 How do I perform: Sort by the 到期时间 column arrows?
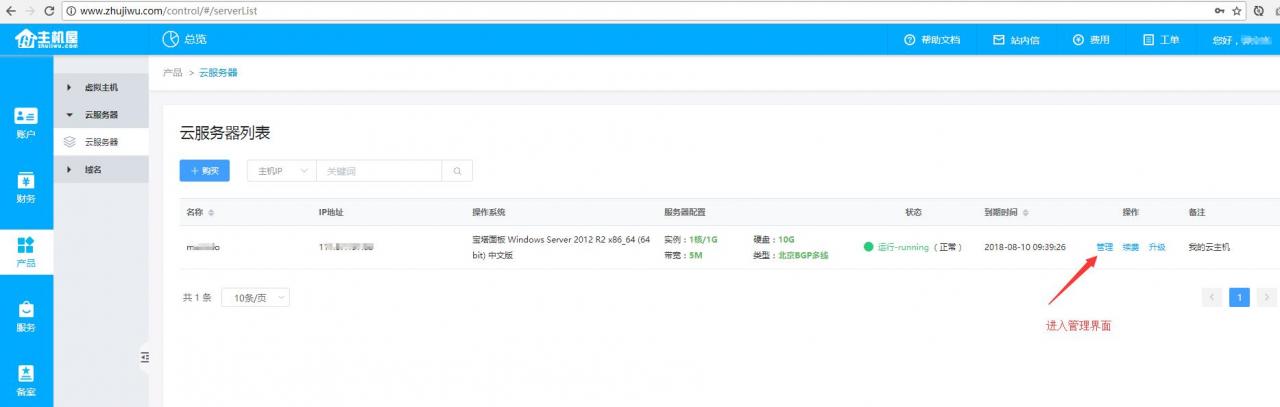pyautogui.click(x=1025, y=213)
